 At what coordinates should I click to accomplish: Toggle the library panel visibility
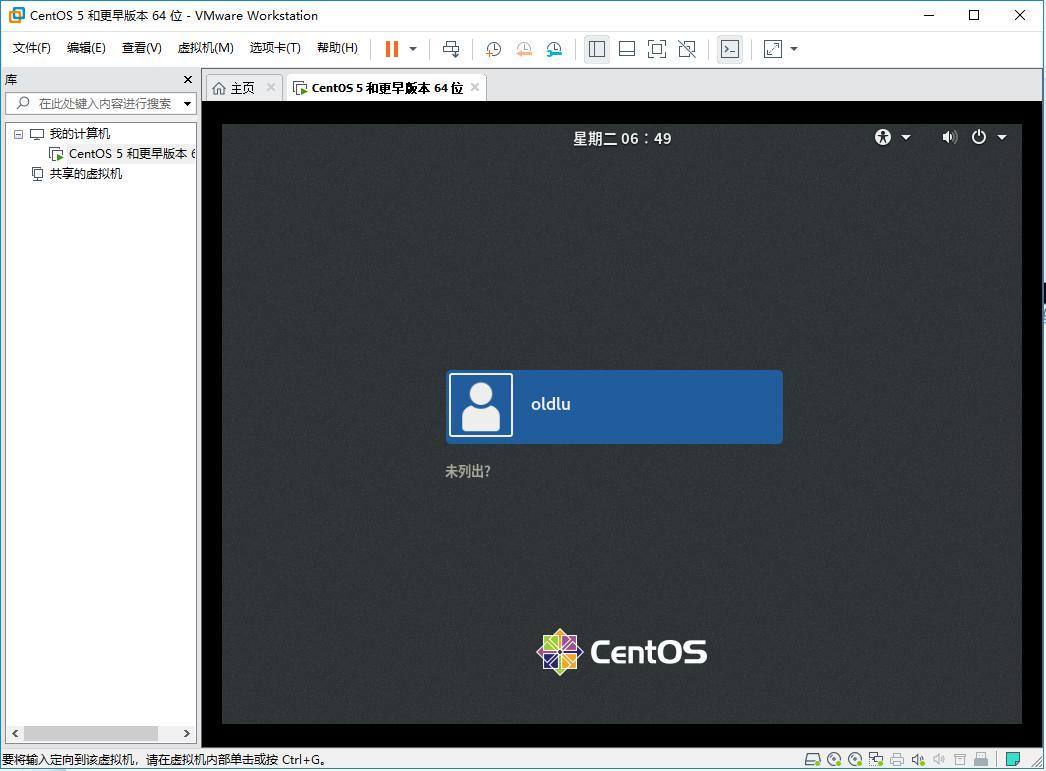coord(597,48)
